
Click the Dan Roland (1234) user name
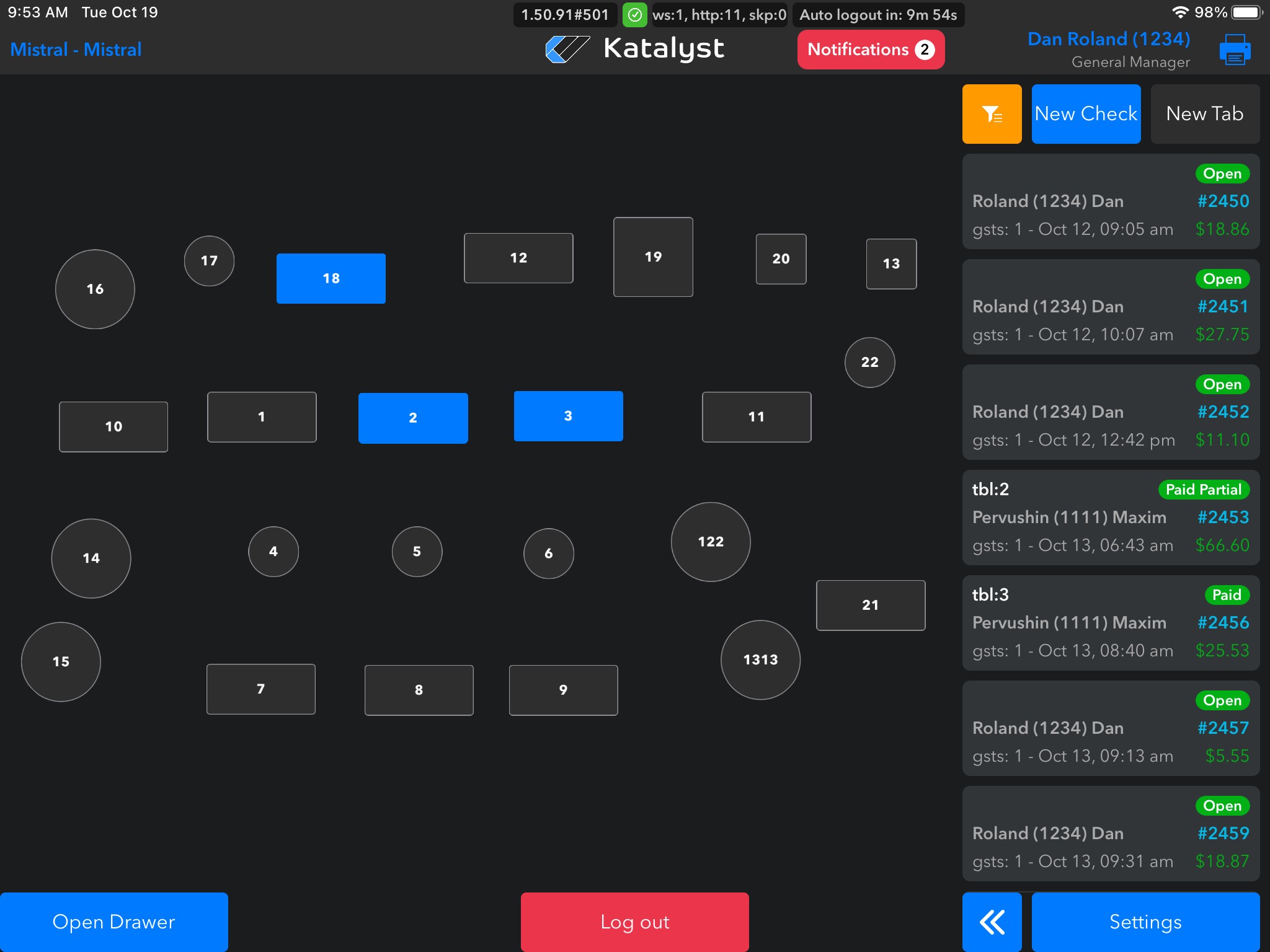(x=1108, y=39)
